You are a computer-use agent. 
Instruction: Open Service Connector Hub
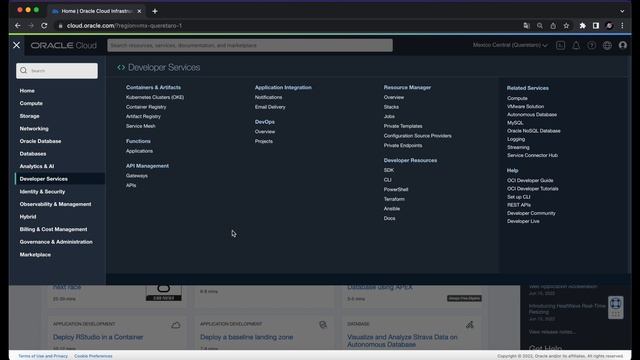[532, 156]
